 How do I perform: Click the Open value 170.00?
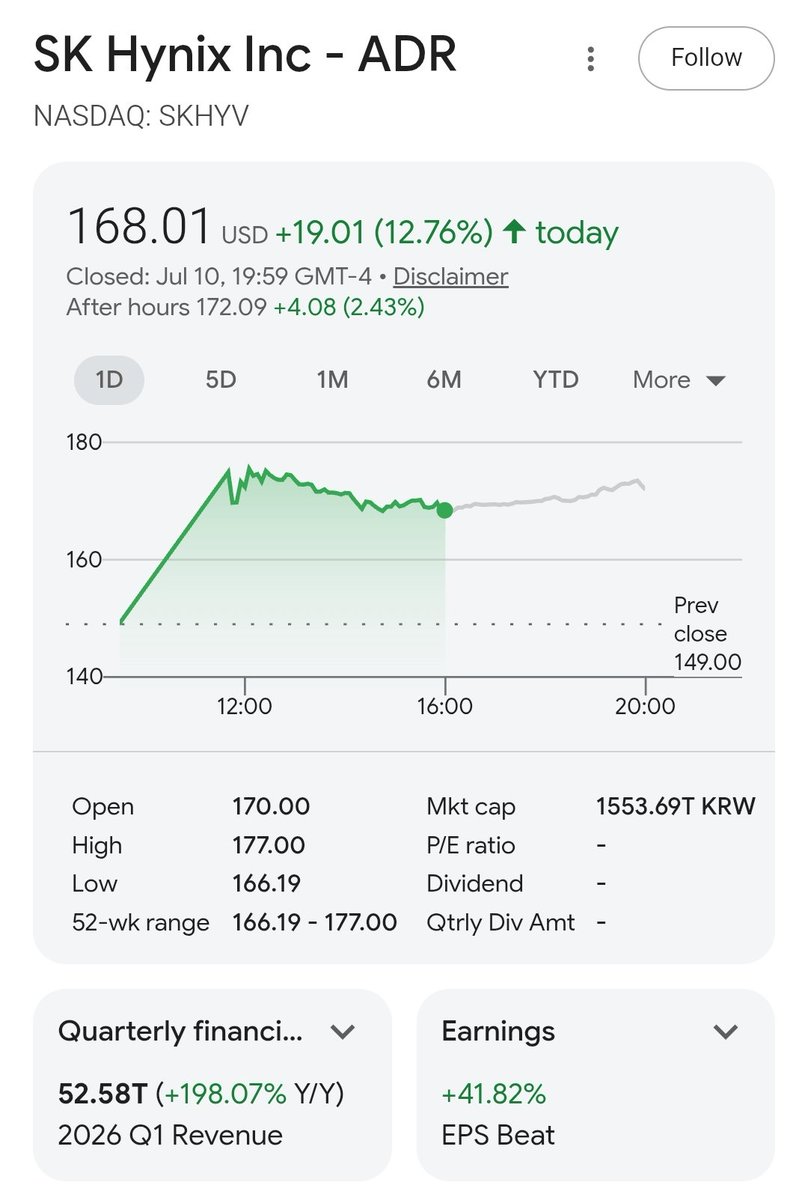point(271,806)
